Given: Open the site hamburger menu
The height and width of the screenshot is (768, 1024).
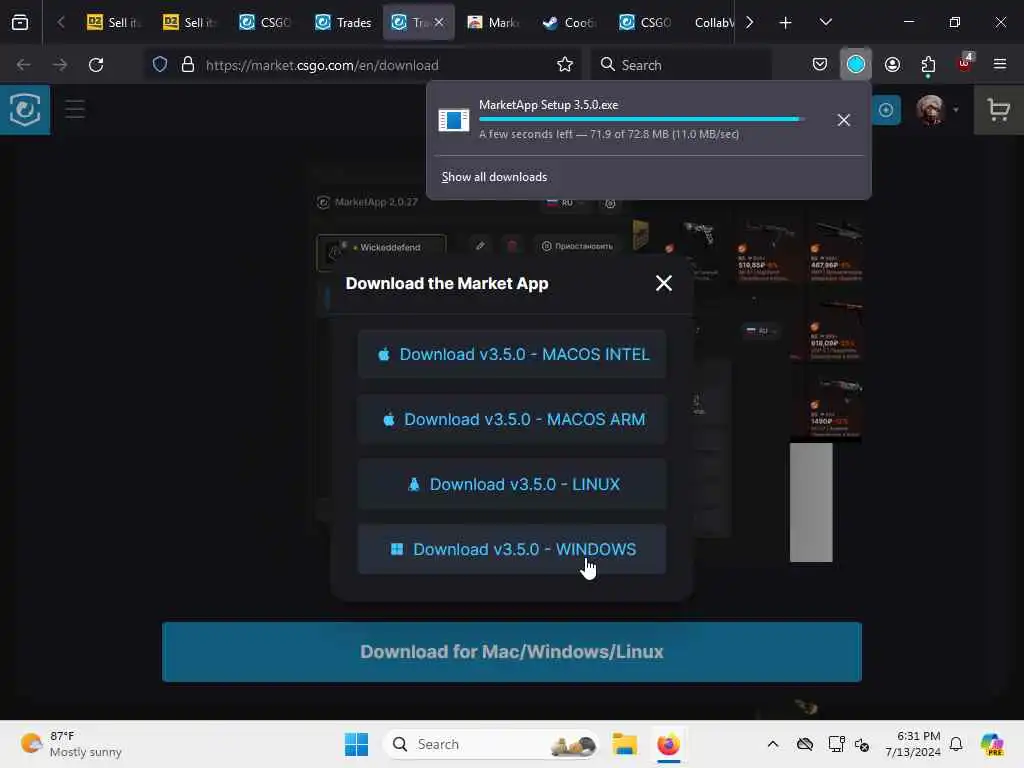Looking at the screenshot, I should pyautogui.click(x=75, y=109).
